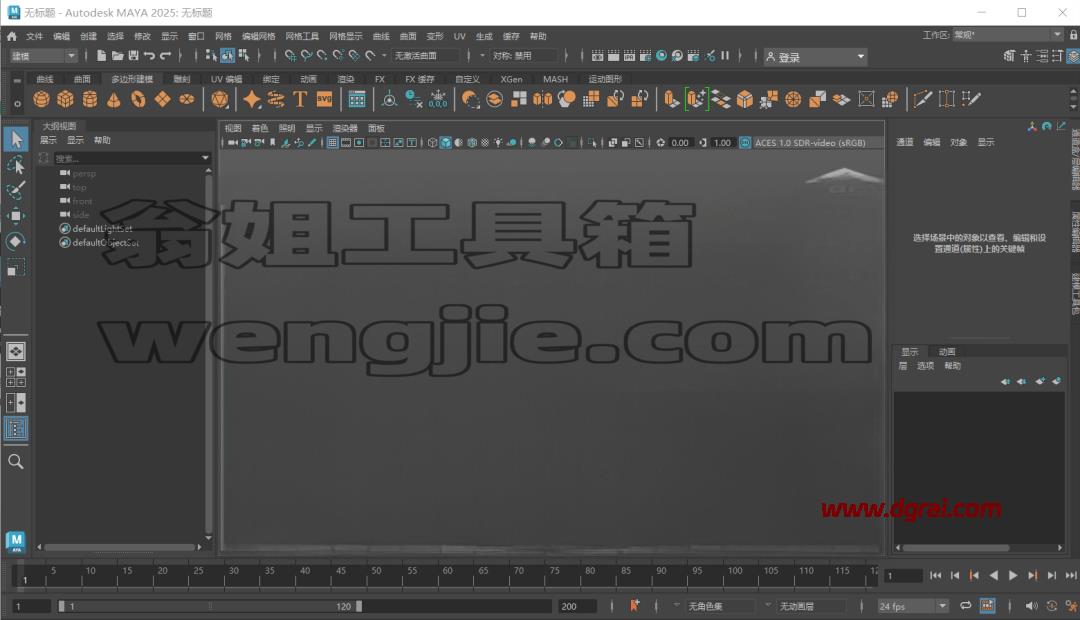1080x620 pixels.
Task: Select the defaultLightSet outliner item
Action: pyautogui.click(x=102, y=228)
